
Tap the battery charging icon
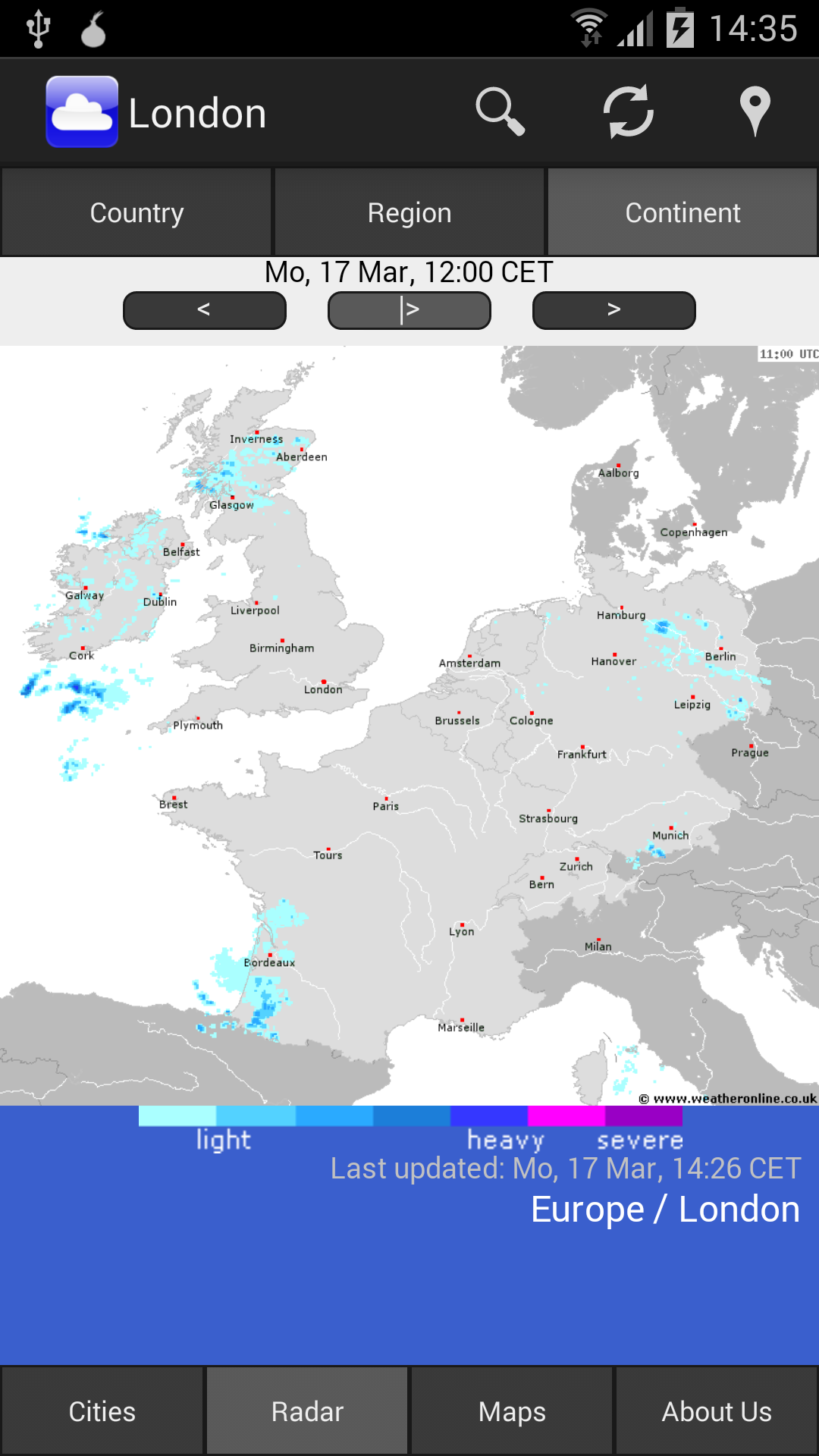(x=680, y=29)
